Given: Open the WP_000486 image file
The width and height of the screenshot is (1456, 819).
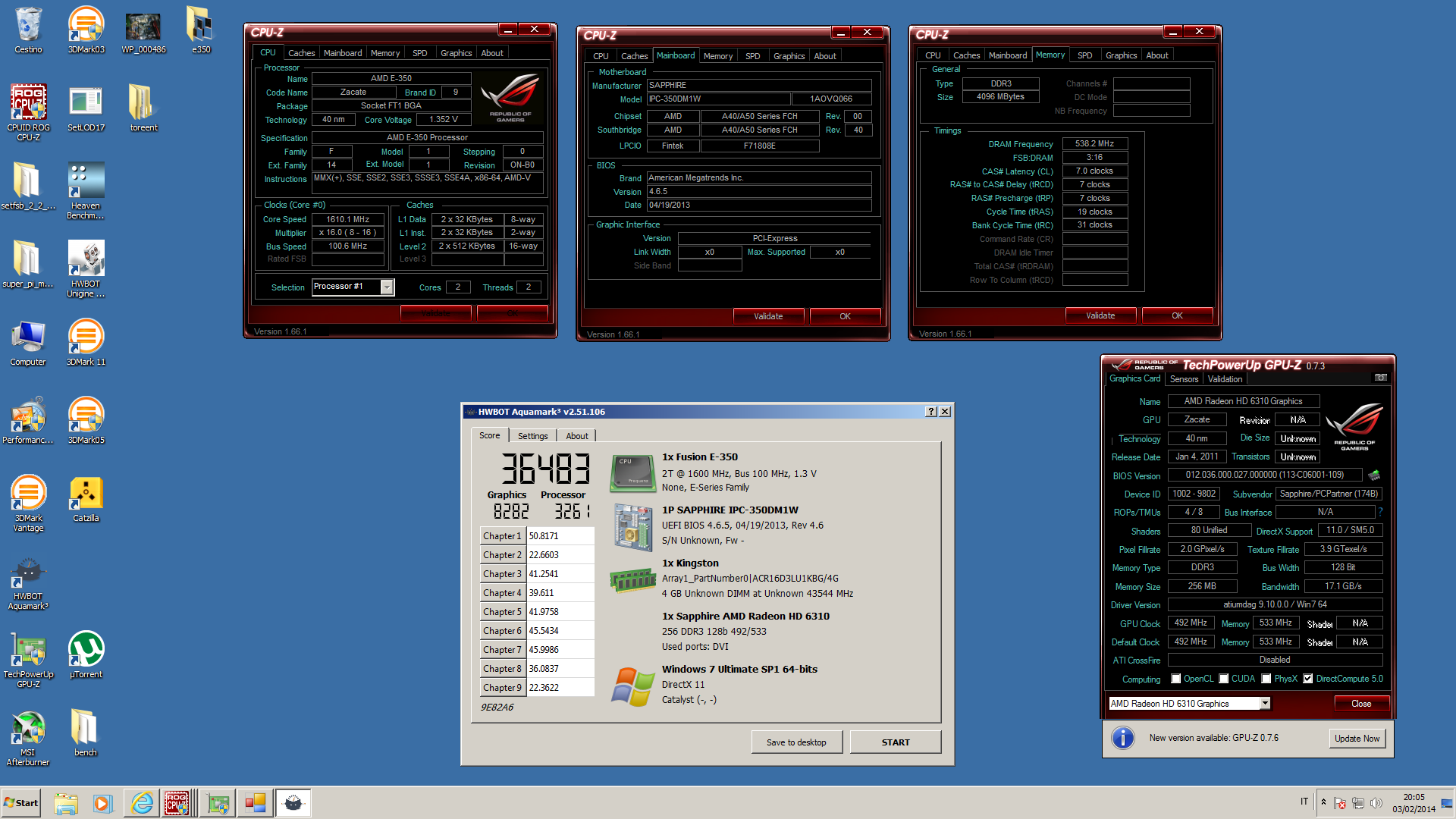Looking at the screenshot, I should pyautogui.click(x=143, y=30).
